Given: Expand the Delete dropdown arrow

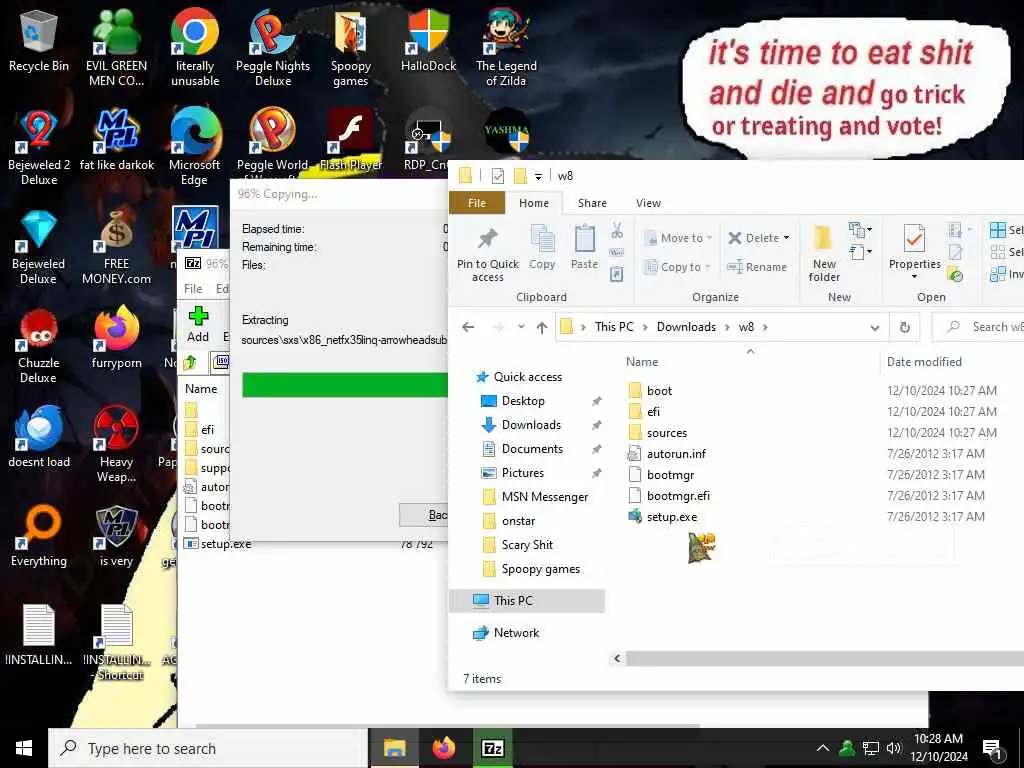Looking at the screenshot, I should click(x=786, y=238).
